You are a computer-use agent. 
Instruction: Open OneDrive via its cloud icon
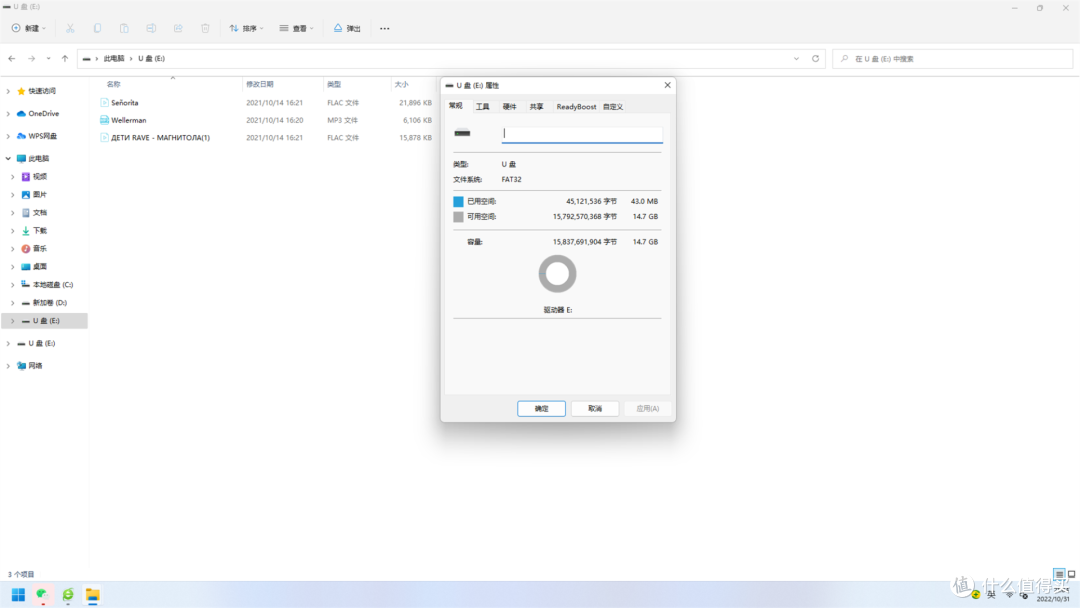coord(21,114)
